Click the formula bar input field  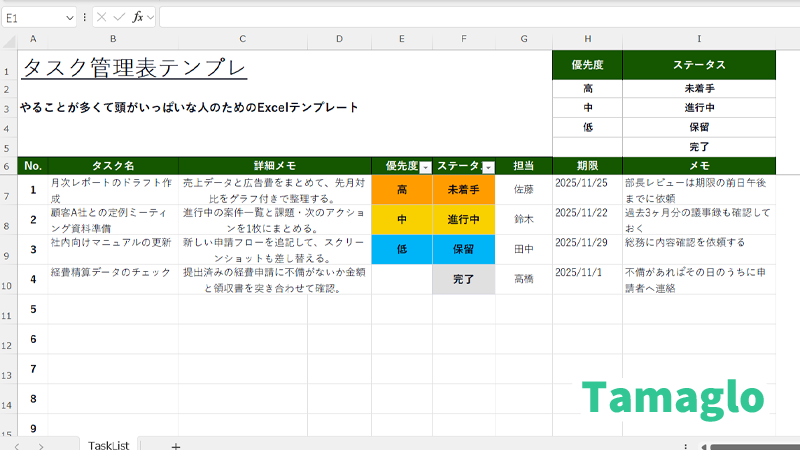470,17
